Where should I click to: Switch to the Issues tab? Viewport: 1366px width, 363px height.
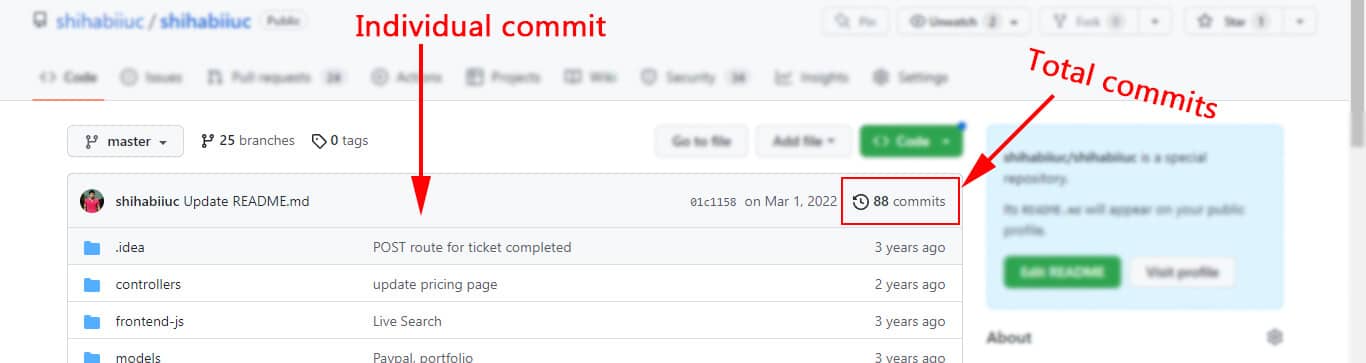click(x=152, y=77)
